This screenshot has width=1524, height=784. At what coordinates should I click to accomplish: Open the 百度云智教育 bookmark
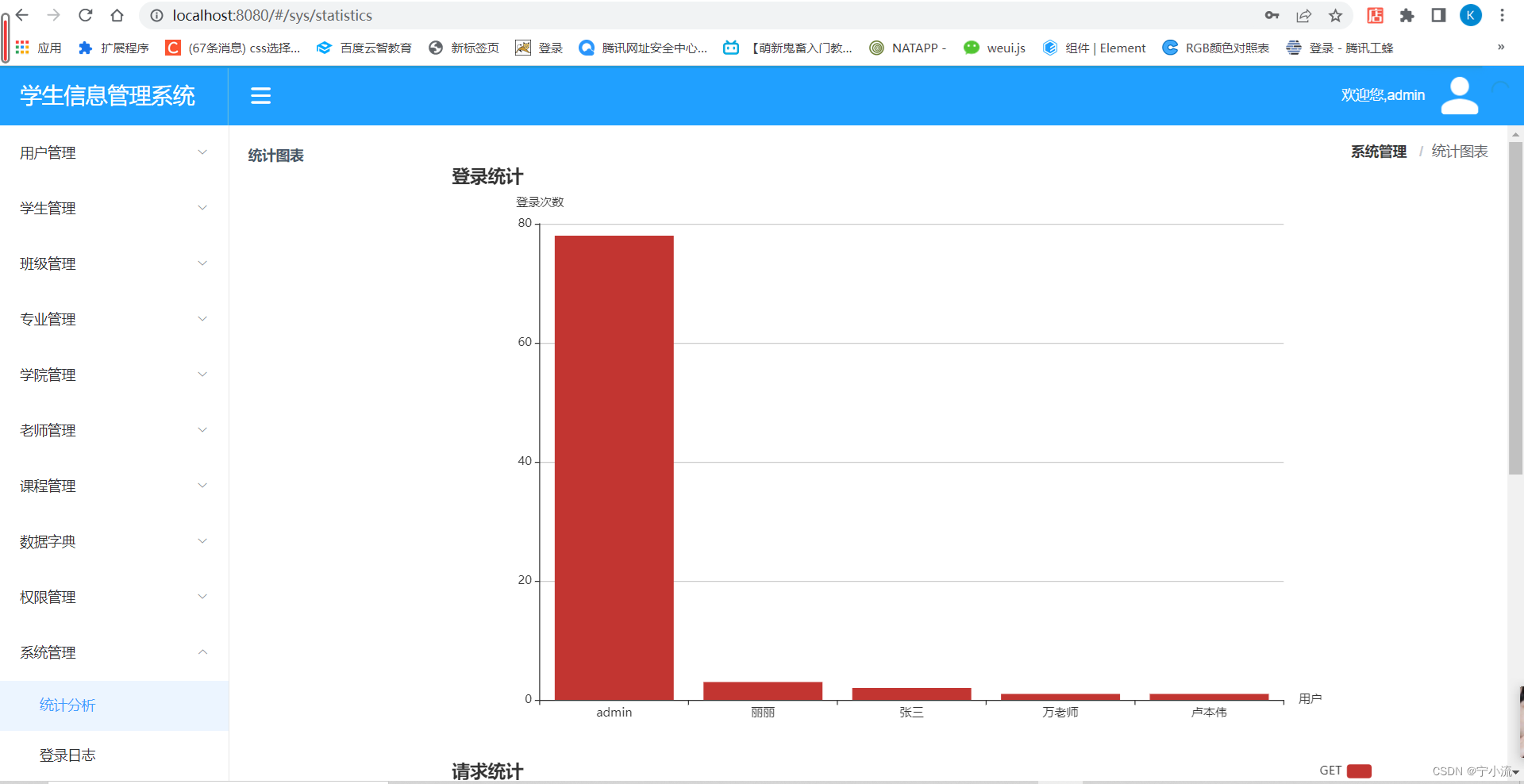pos(364,48)
